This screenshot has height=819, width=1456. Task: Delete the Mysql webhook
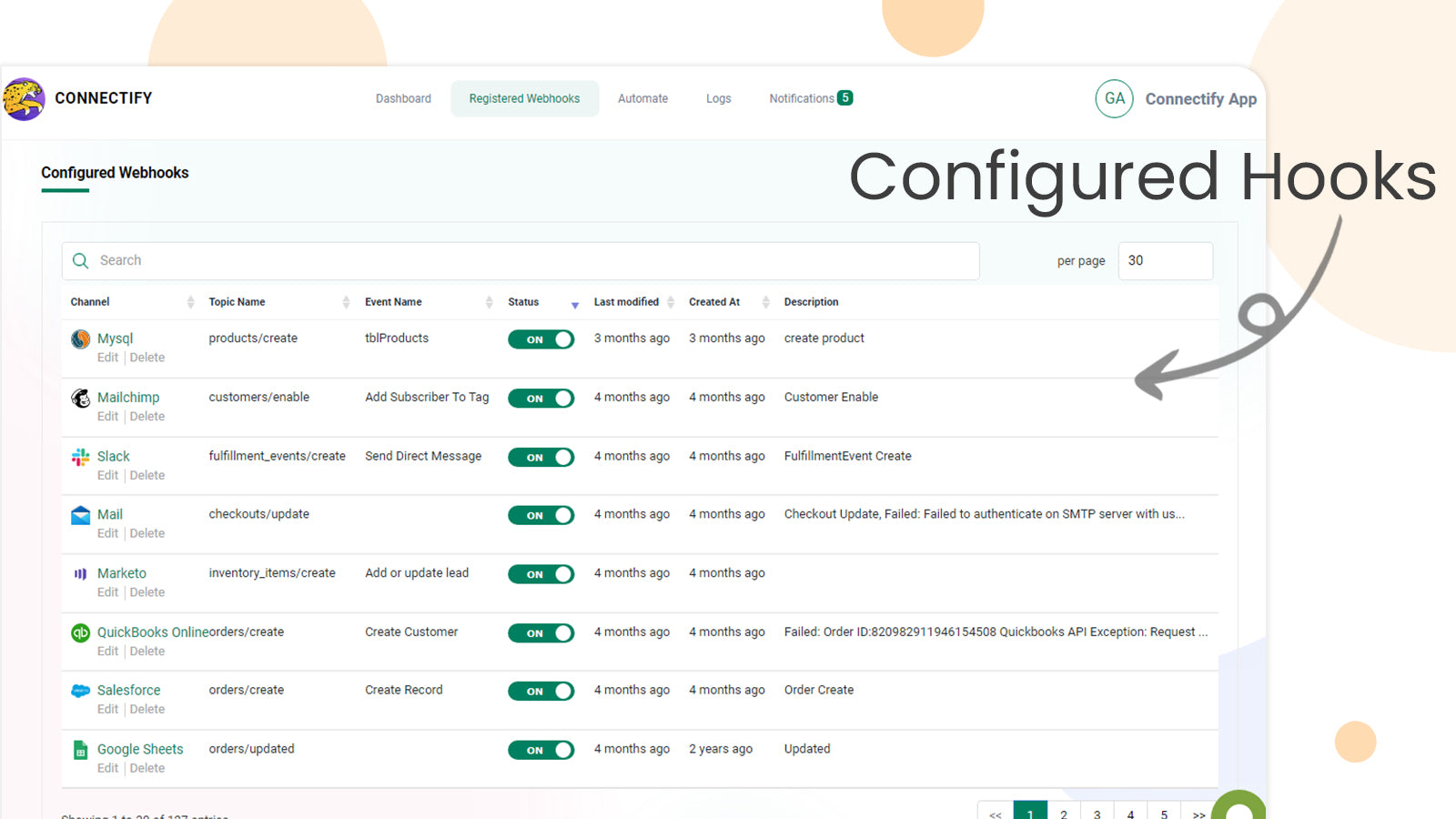tap(147, 358)
